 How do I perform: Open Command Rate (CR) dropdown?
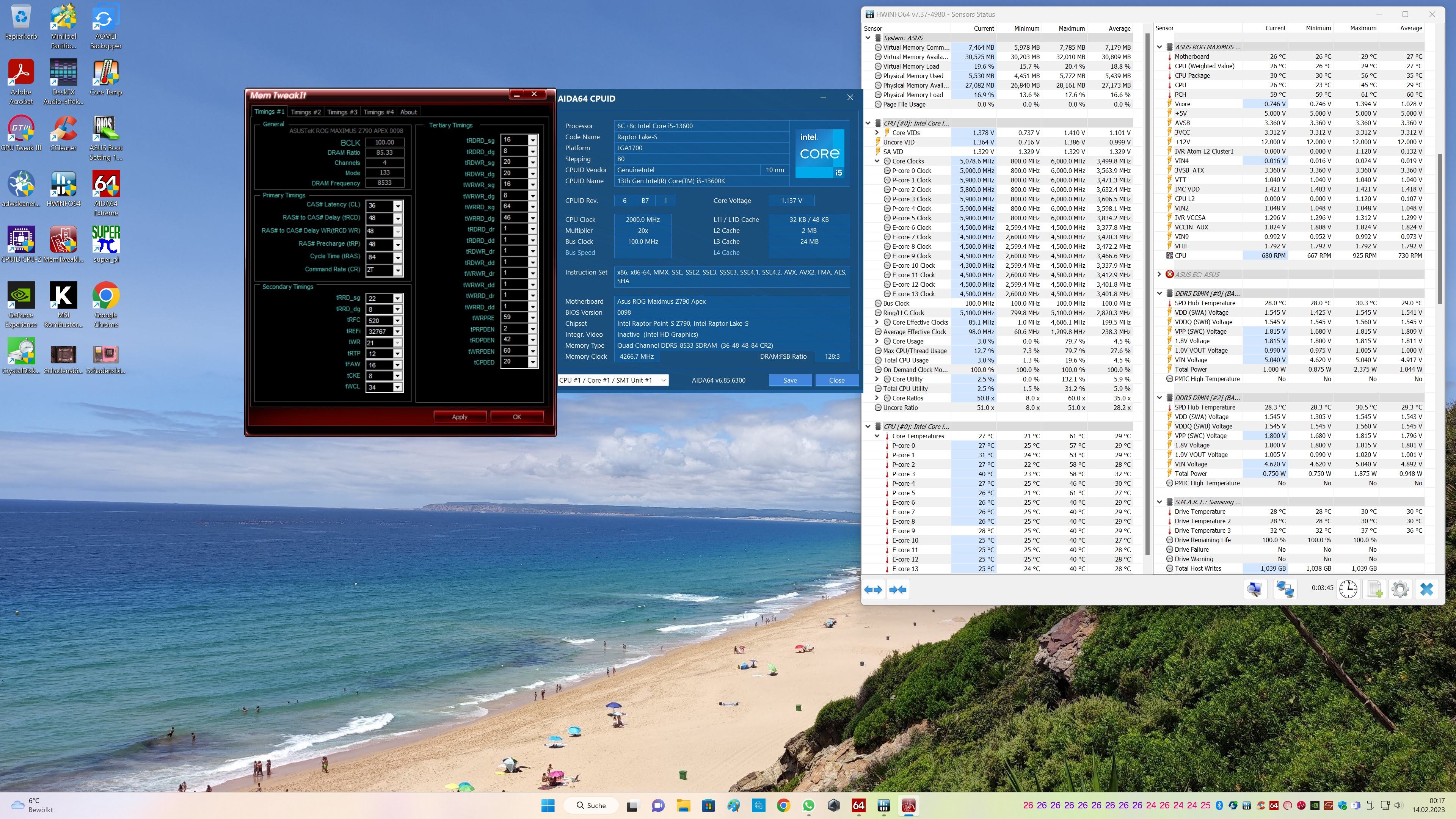398,270
